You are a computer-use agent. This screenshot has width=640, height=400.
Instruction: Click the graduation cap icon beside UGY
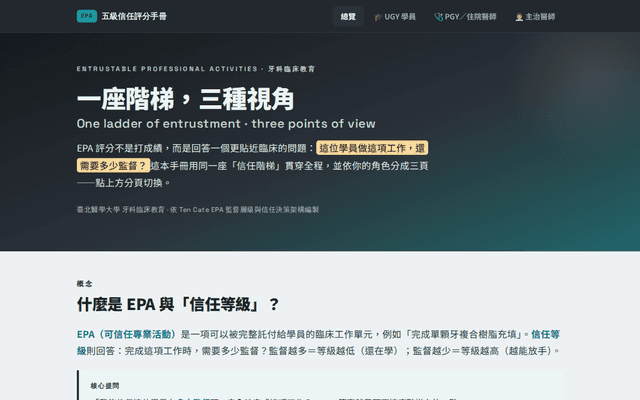(378, 17)
